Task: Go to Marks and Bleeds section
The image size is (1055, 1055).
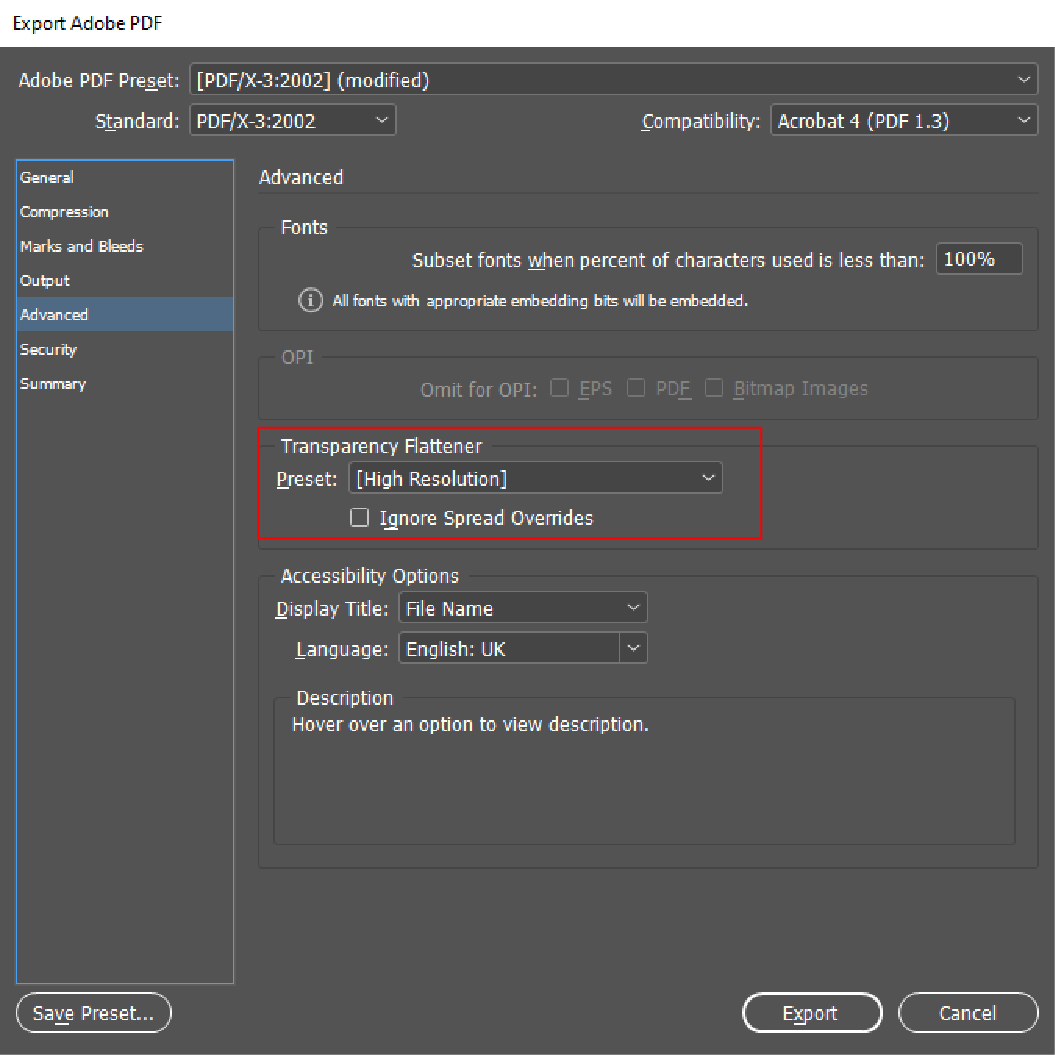Action: click(x=81, y=246)
